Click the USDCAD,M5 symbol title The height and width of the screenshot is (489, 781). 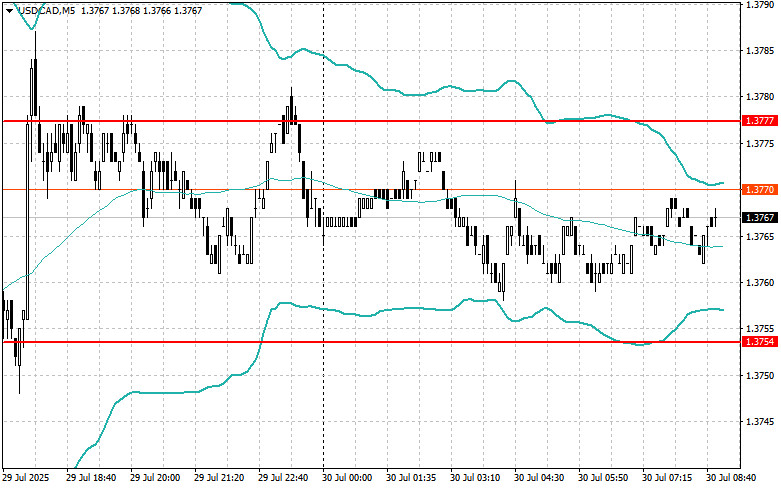tap(47, 10)
